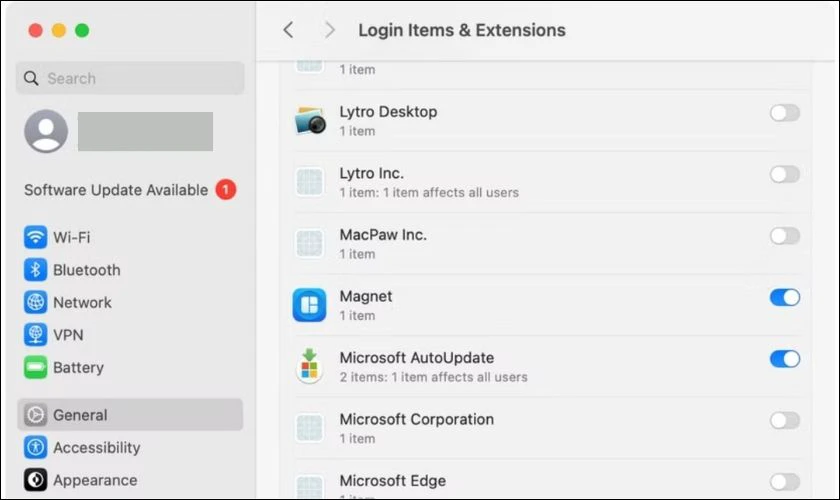Enable the Lytro Desktop toggle

[x=785, y=113]
